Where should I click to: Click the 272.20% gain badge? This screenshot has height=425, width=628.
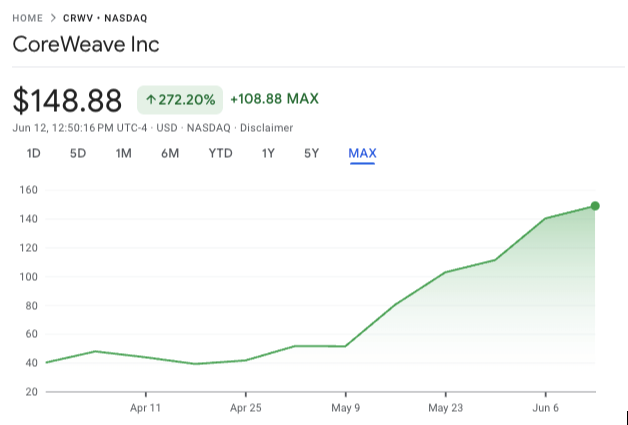180,100
